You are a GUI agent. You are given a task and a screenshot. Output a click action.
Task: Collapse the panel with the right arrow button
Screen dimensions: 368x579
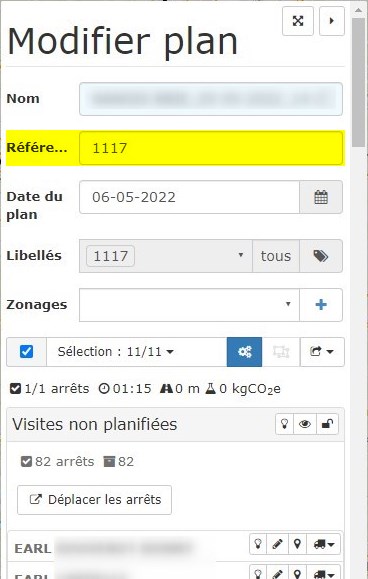click(331, 21)
